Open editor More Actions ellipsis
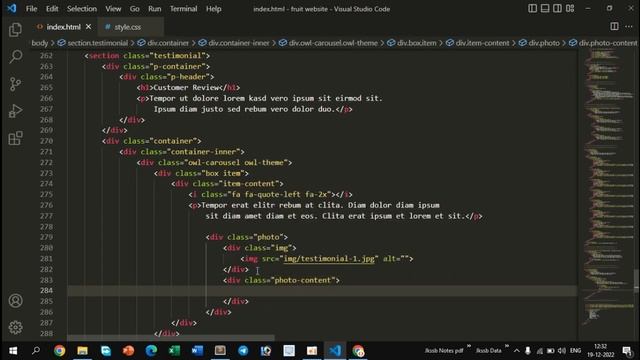The image size is (640, 360). point(629,27)
